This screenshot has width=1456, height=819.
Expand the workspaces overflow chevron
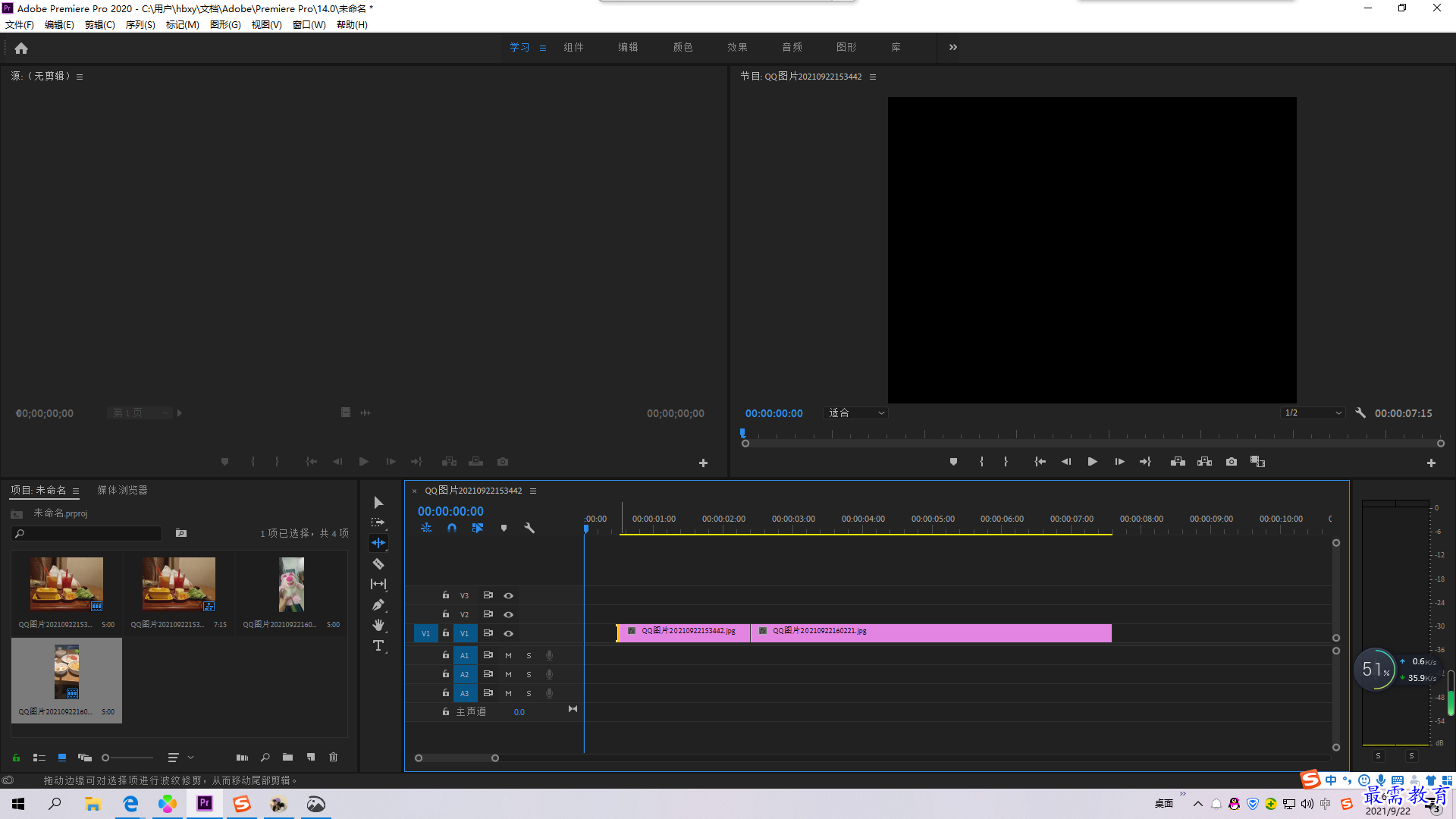coord(953,47)
